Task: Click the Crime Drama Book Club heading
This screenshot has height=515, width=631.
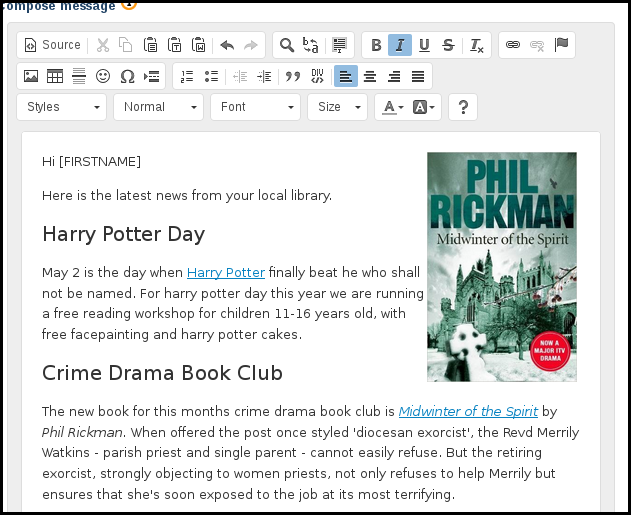Action: 162,373
